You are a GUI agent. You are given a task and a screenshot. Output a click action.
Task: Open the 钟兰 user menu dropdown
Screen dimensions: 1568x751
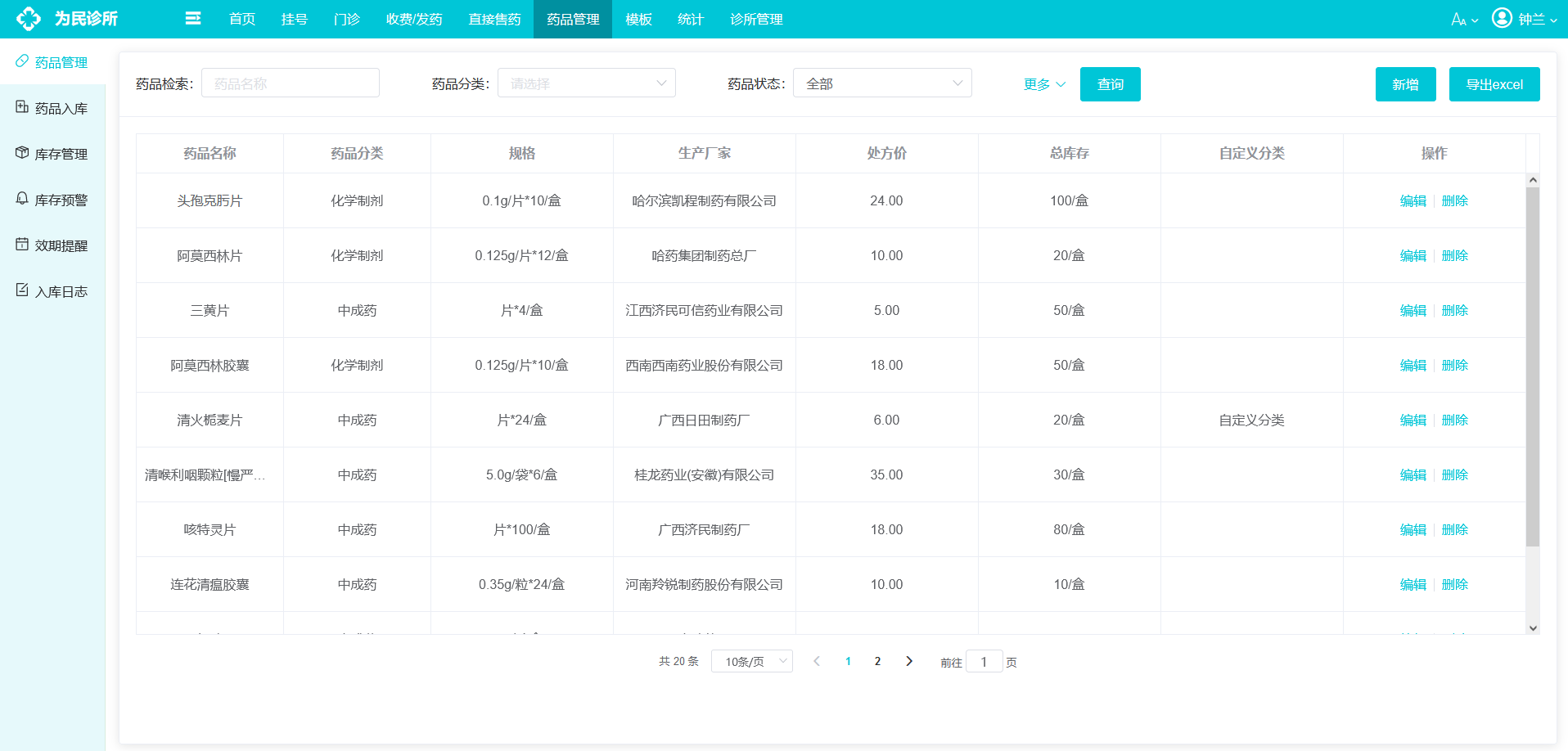tap(1538, 19)
